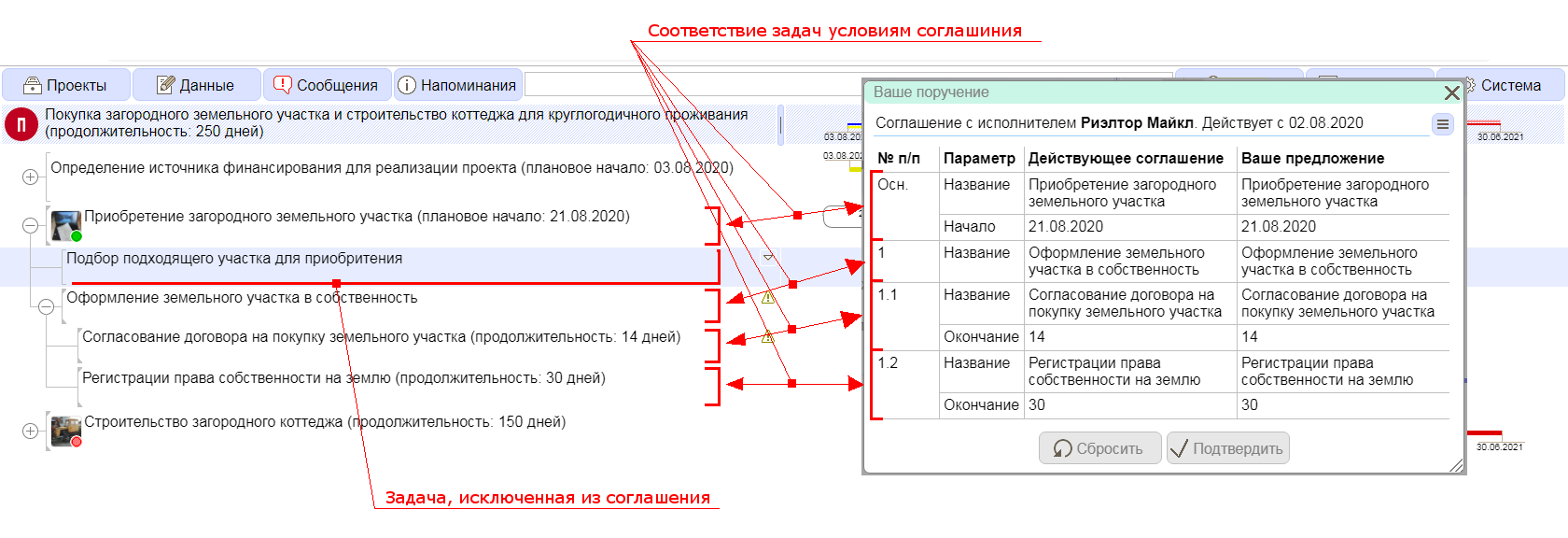Click Приобретение загородного участка under Действующее соглашение
1568x538 pixels.
(1122, 193)
